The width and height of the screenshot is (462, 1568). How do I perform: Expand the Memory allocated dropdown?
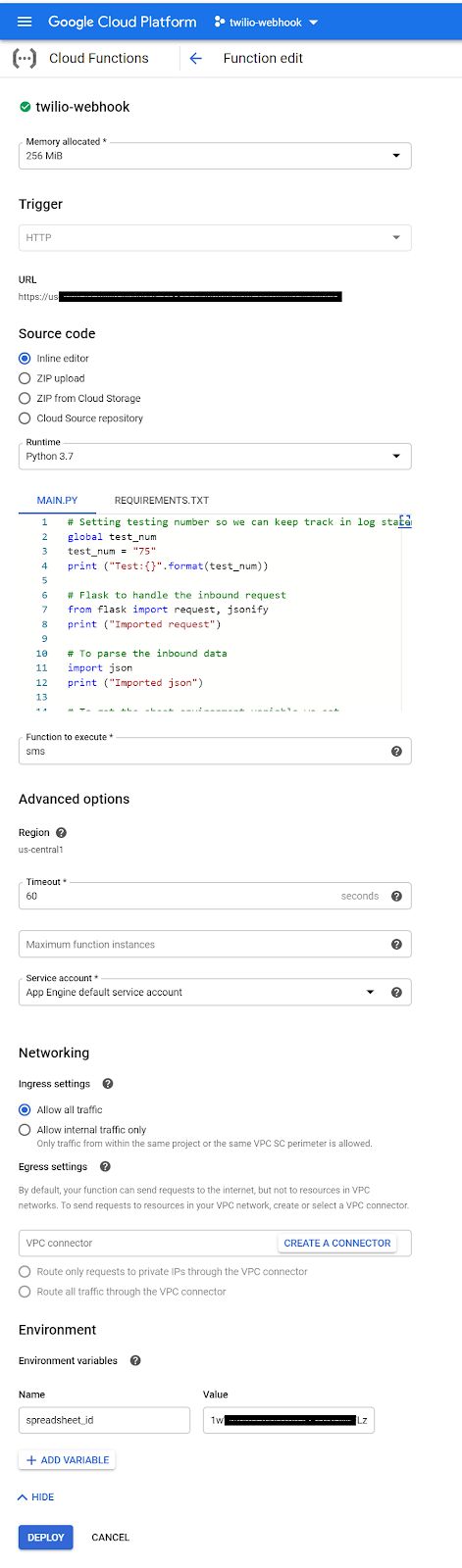tap(215, 156)
